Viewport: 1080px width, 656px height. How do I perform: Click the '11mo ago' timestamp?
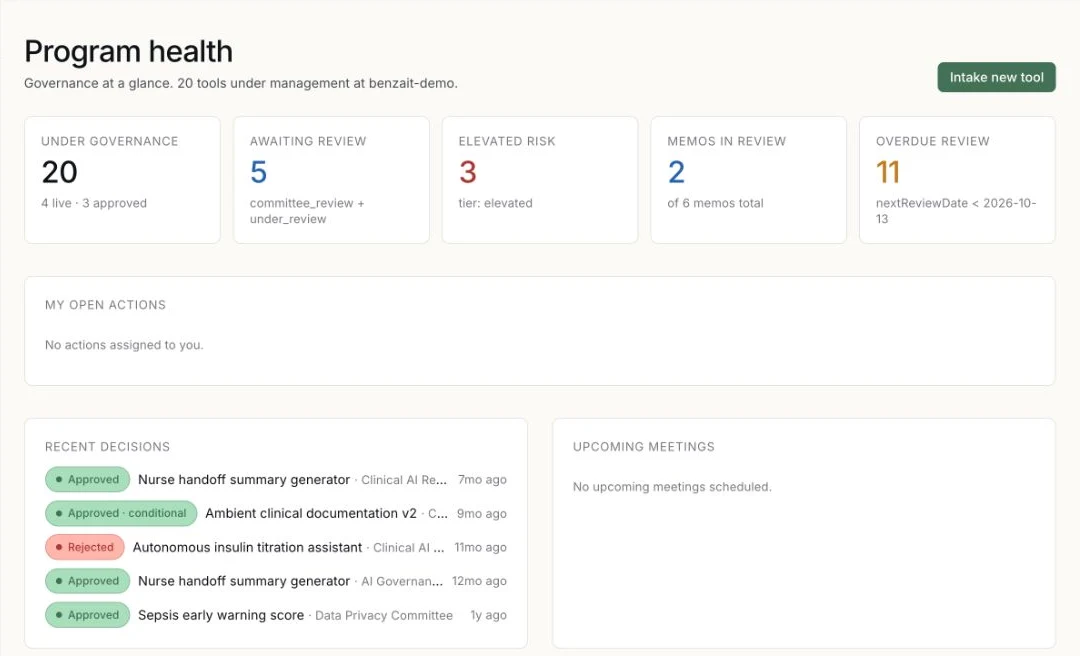click(x=480, y=547)
